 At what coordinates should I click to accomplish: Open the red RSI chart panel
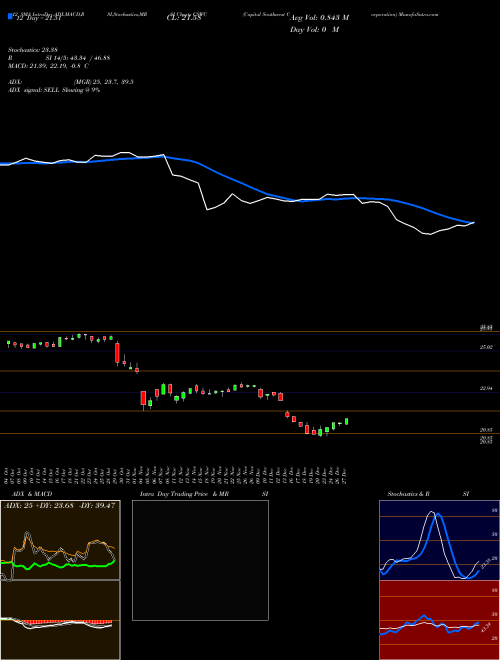[x=439, y=620]
